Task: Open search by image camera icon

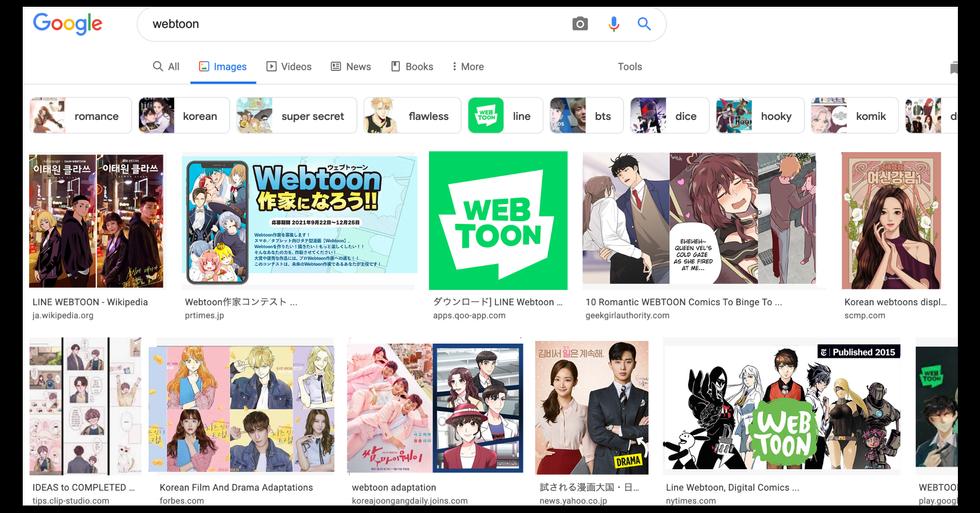Action: point(580,24)
